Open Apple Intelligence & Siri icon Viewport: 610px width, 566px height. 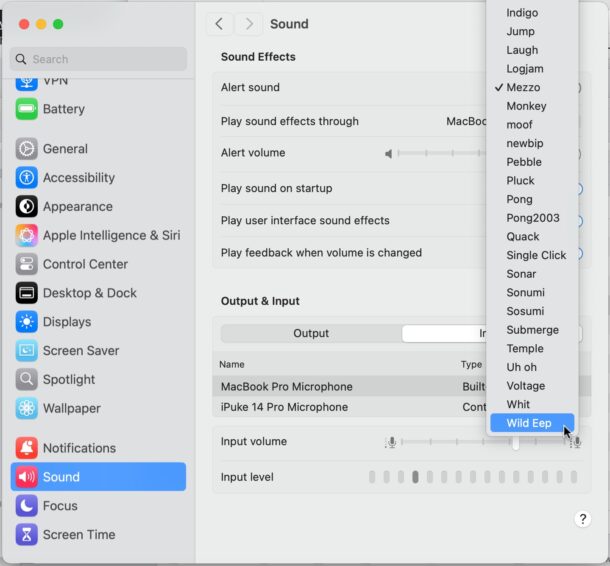coord(26,236)
